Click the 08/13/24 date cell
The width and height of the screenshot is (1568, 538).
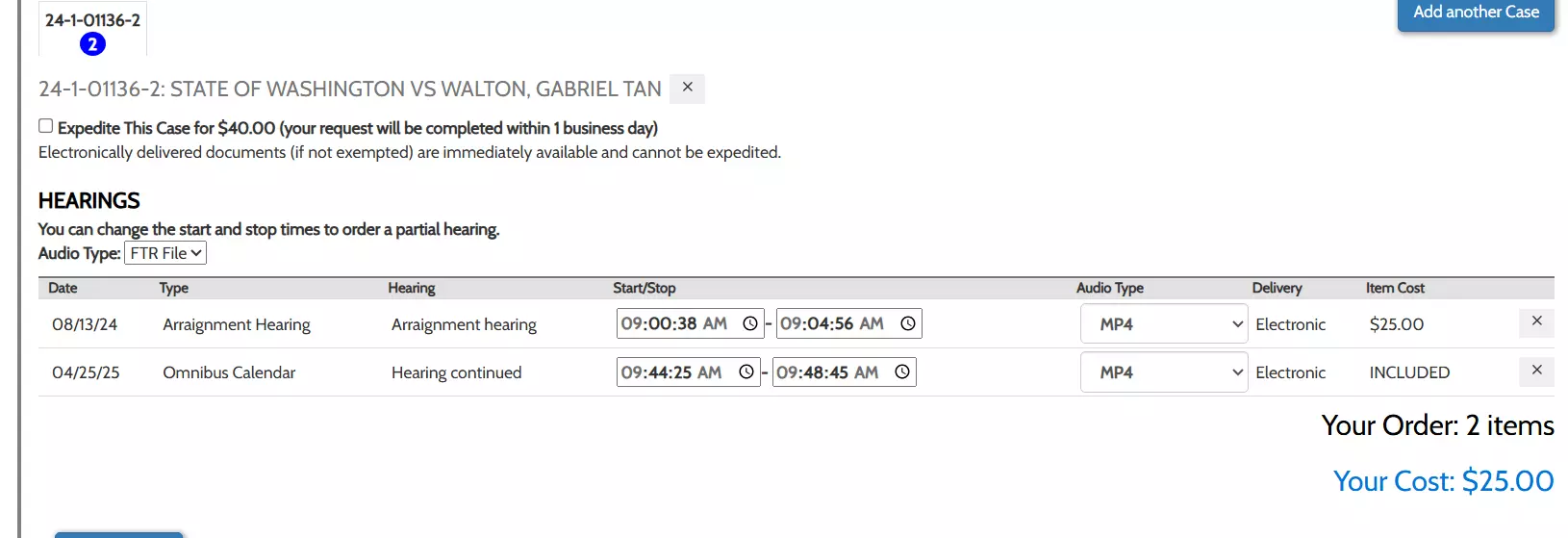tap(85, 324)
